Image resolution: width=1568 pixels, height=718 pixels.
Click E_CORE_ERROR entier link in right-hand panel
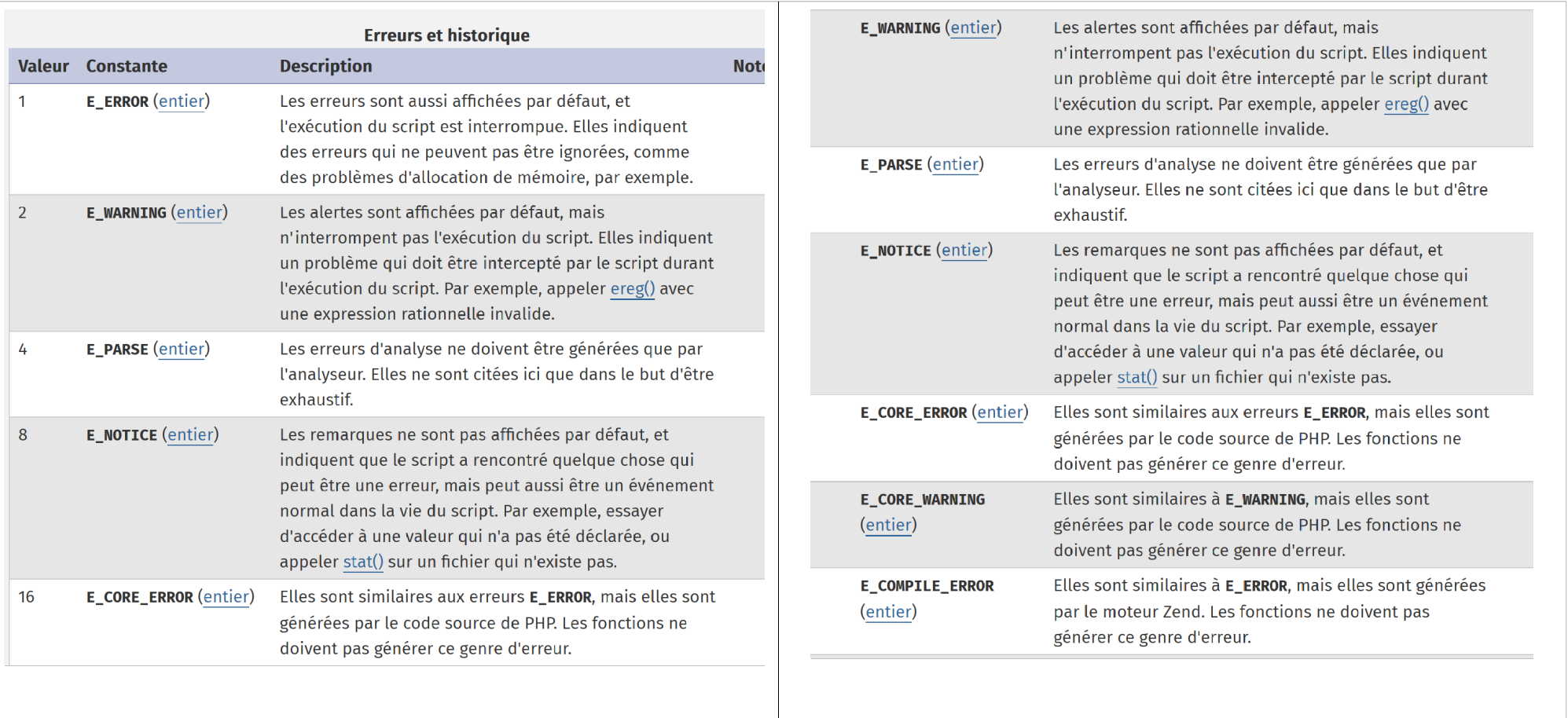(1000, 412)
